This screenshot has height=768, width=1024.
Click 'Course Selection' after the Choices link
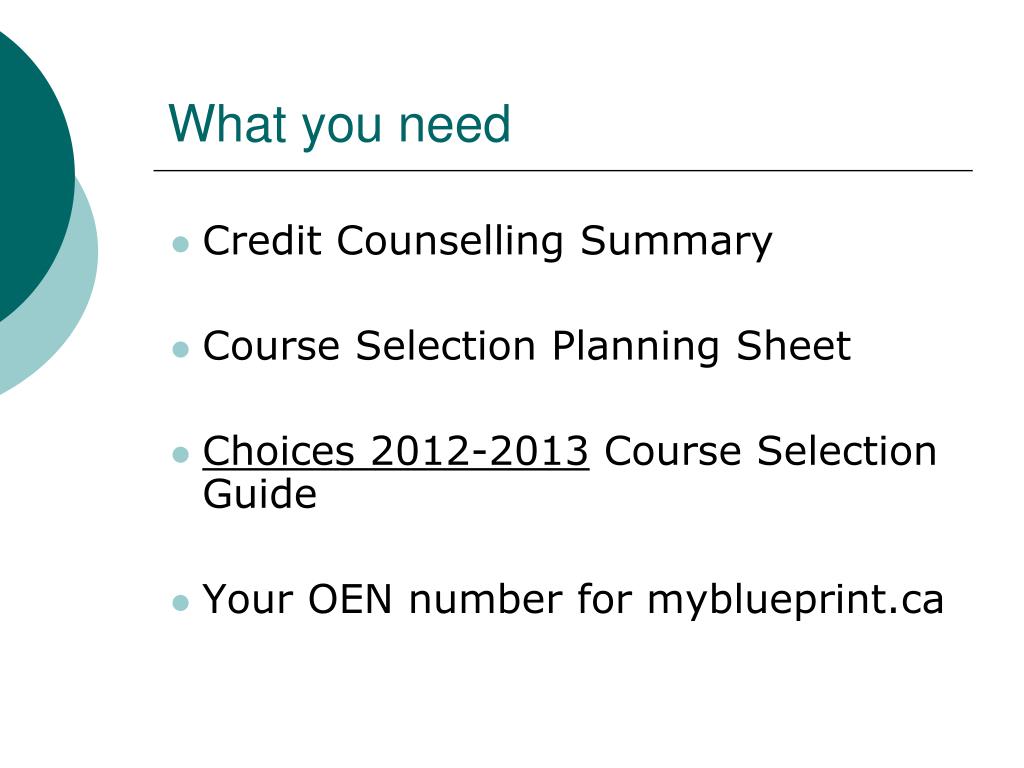tap(771, 451)
